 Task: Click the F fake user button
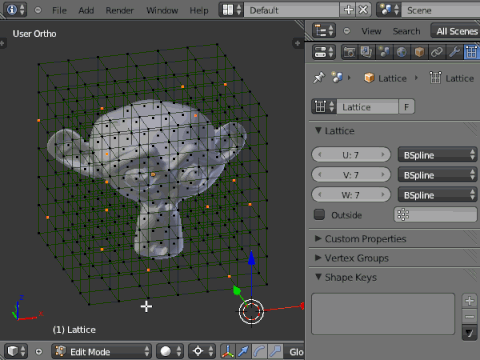coord(406,107)
